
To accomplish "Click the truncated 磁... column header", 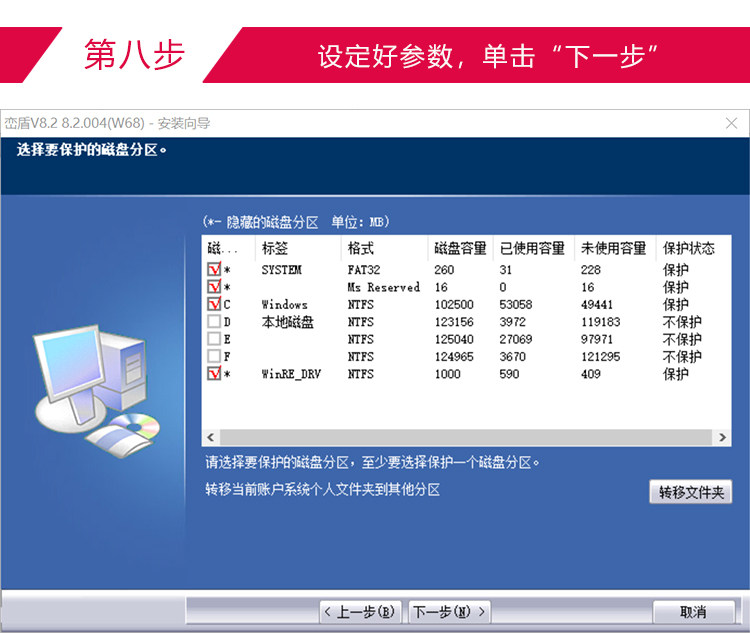I will [229, 248].
